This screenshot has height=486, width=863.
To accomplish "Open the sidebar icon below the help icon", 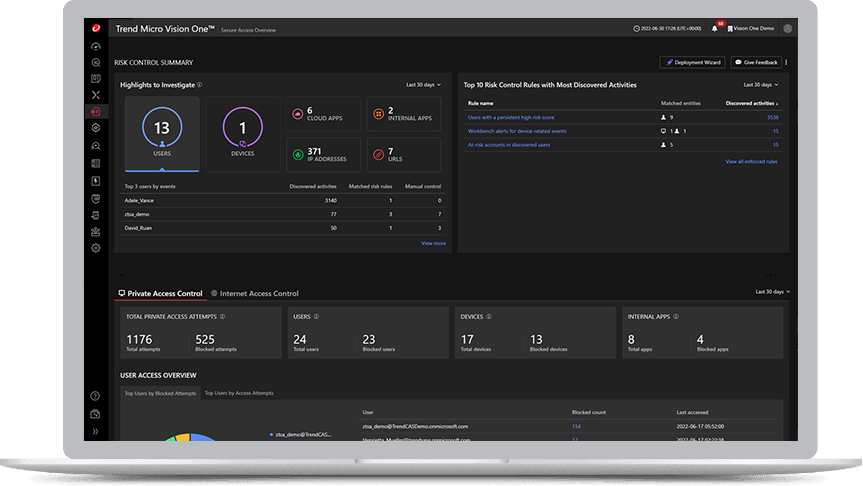I will pos(95,414).
